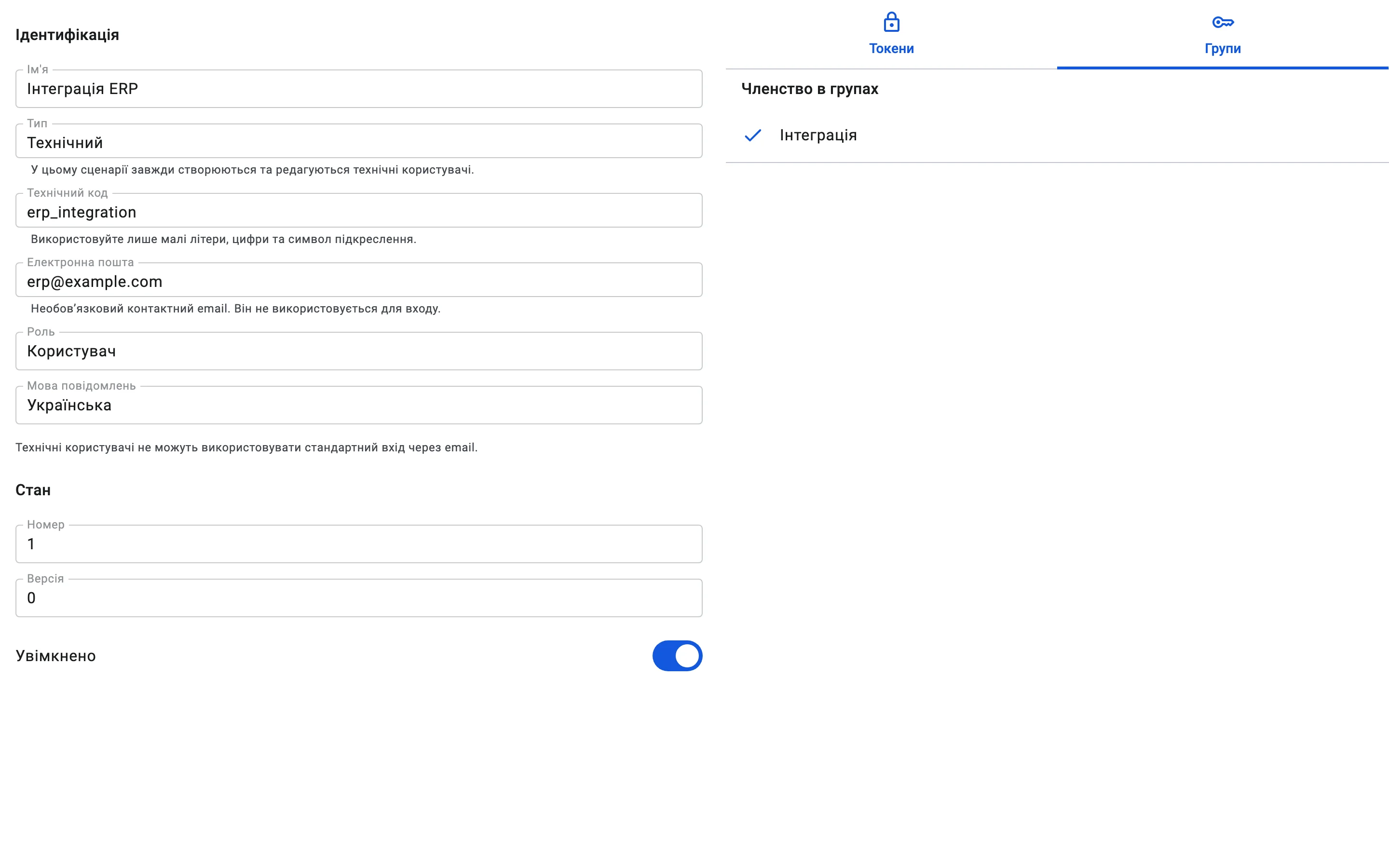1389x868 pixels.
Task: Click the Ім'я field with Інтеграція ERP
Action: point(359,89)
